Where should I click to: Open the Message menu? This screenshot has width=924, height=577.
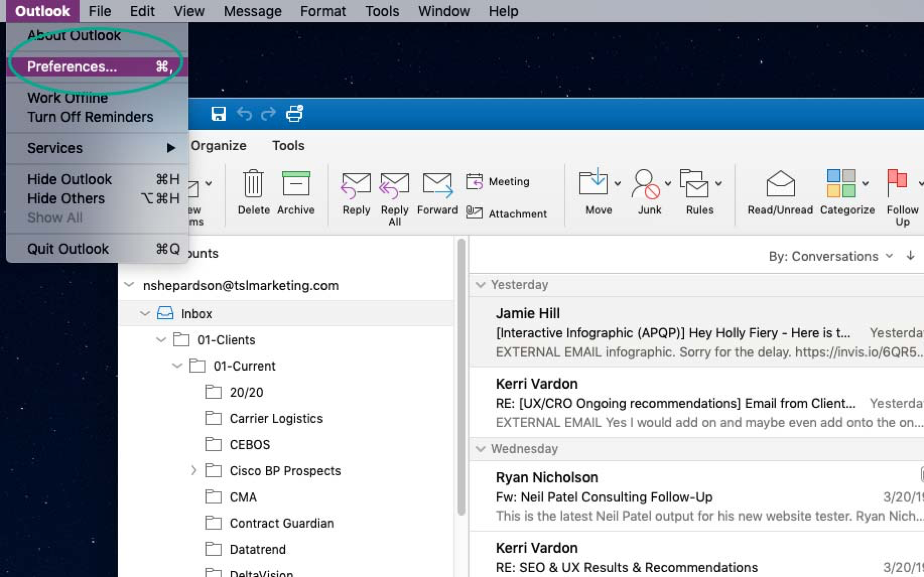click(x=252, y=11)
